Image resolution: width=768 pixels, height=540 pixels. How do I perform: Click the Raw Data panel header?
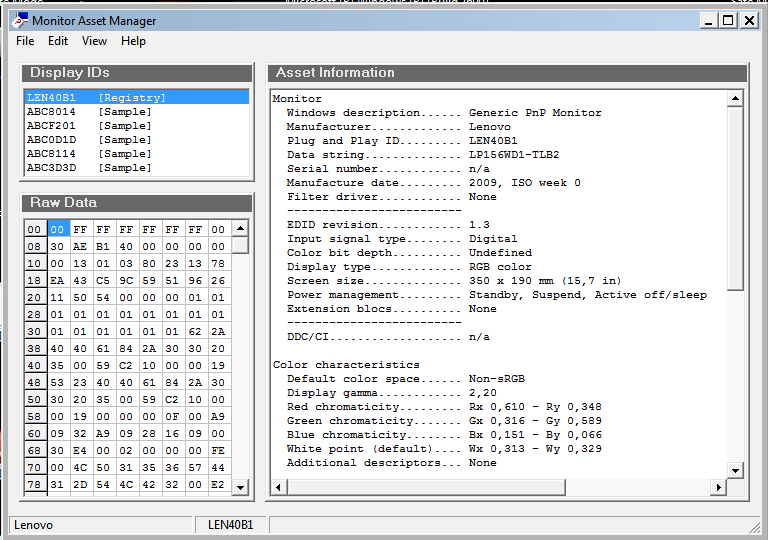point(137,203)
